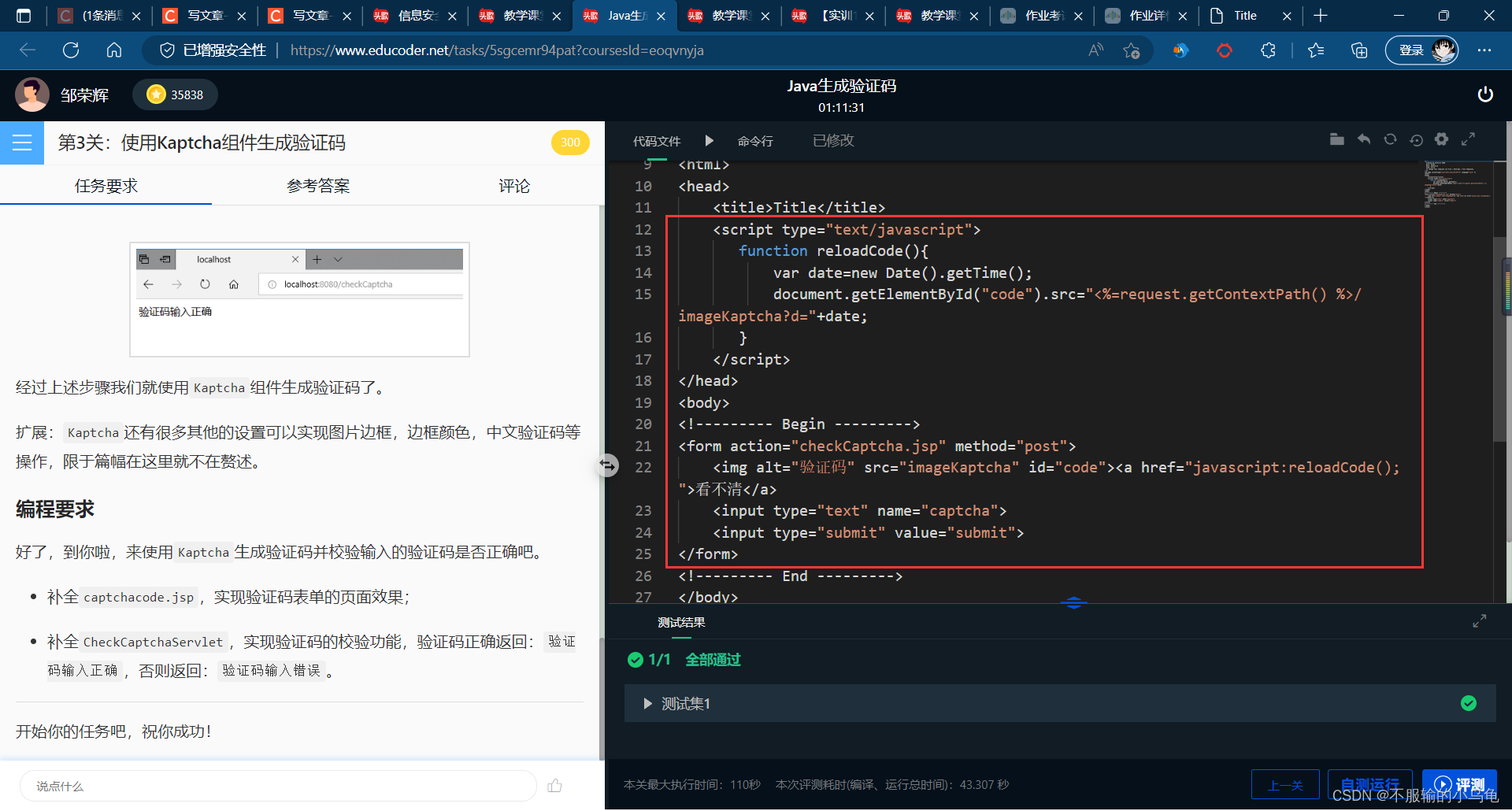Click the 登录 login profile button
Viewport: 1512px width, 811px height.
[1421, 50]
